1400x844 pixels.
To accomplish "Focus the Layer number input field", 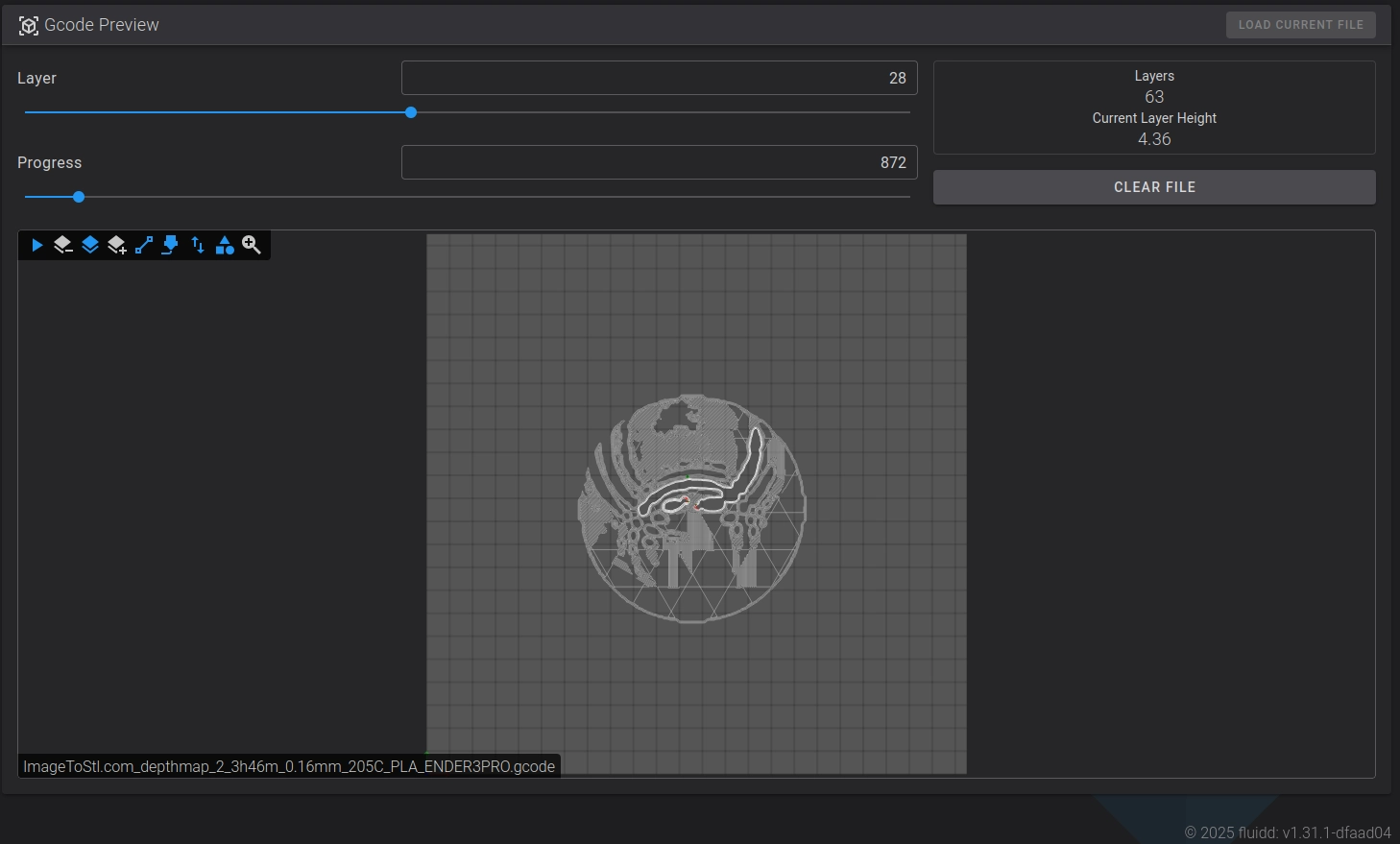I will 659,78.
